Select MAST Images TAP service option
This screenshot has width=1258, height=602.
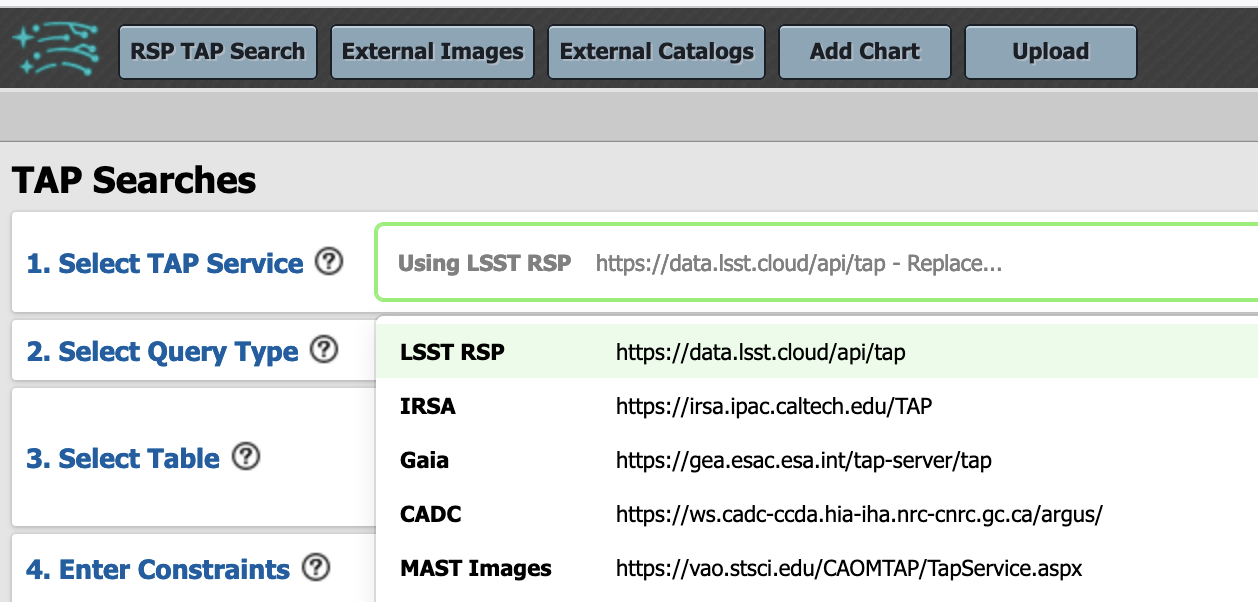point(816,568)
